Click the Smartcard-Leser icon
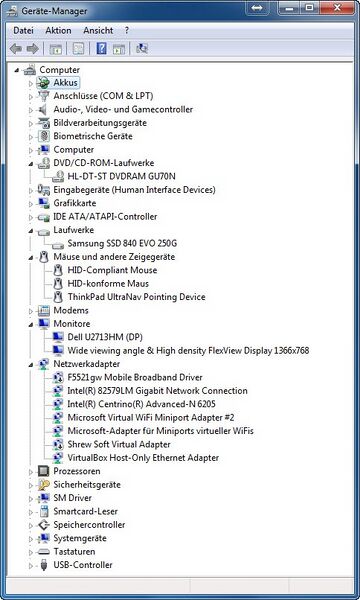360x600 pixels. 44,511
